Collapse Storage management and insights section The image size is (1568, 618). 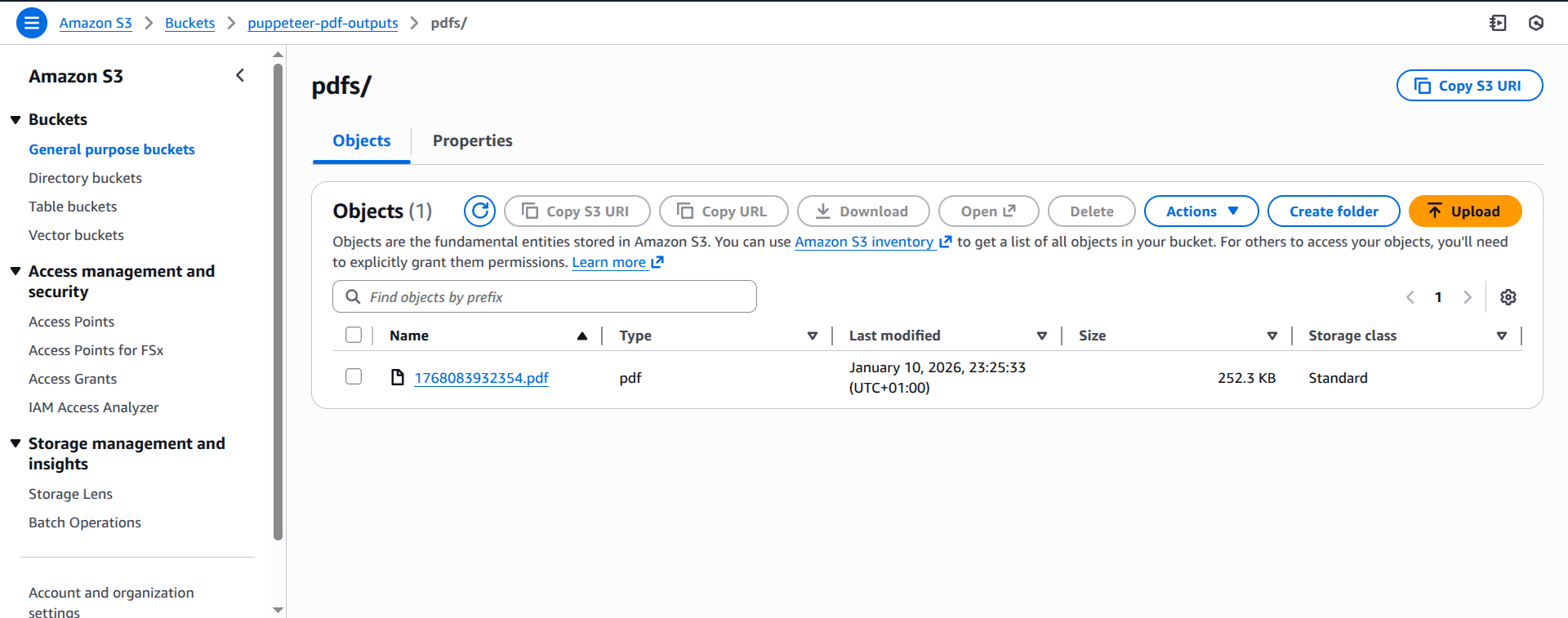click(x=16, y=443)
